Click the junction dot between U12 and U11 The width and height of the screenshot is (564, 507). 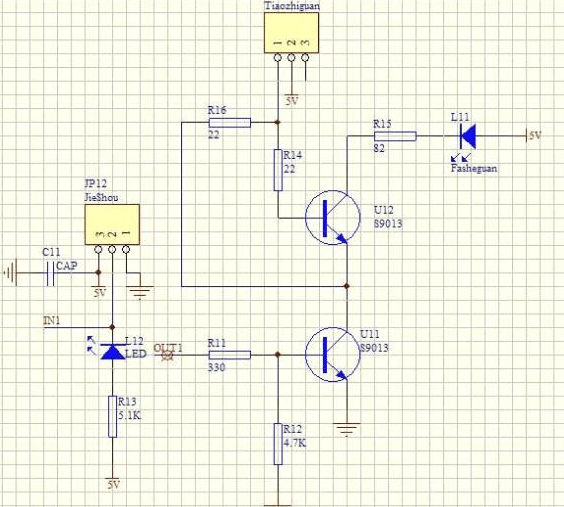point(347,286)
